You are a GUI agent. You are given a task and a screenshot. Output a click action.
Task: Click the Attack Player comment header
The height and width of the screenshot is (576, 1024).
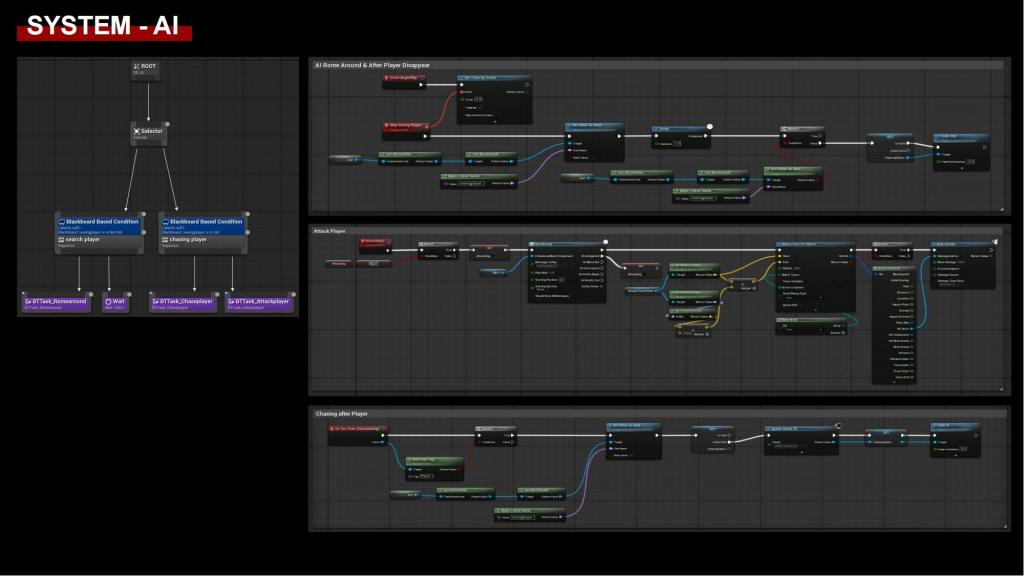pos(331,231)
